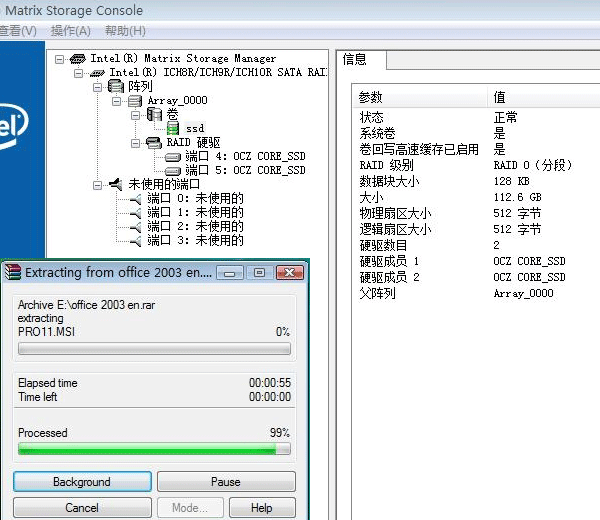Pause the archive extraction

tap(226, 482)
